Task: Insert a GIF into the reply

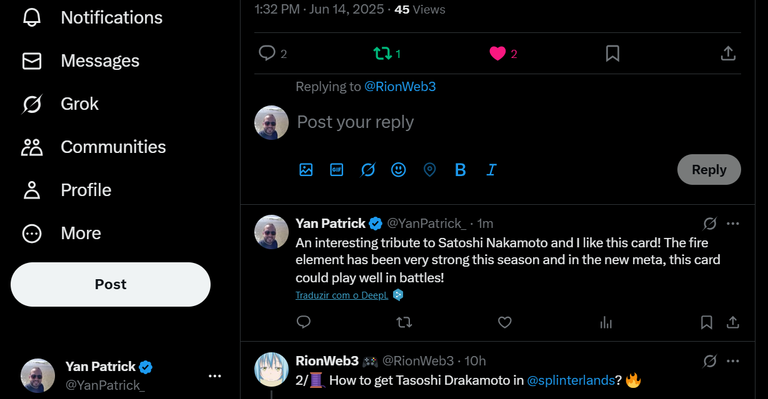Action: (336, 170)
